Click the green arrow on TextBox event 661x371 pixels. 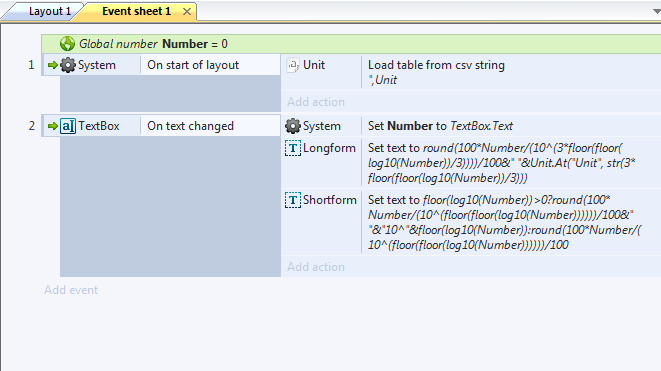click(x=53, y=126)
